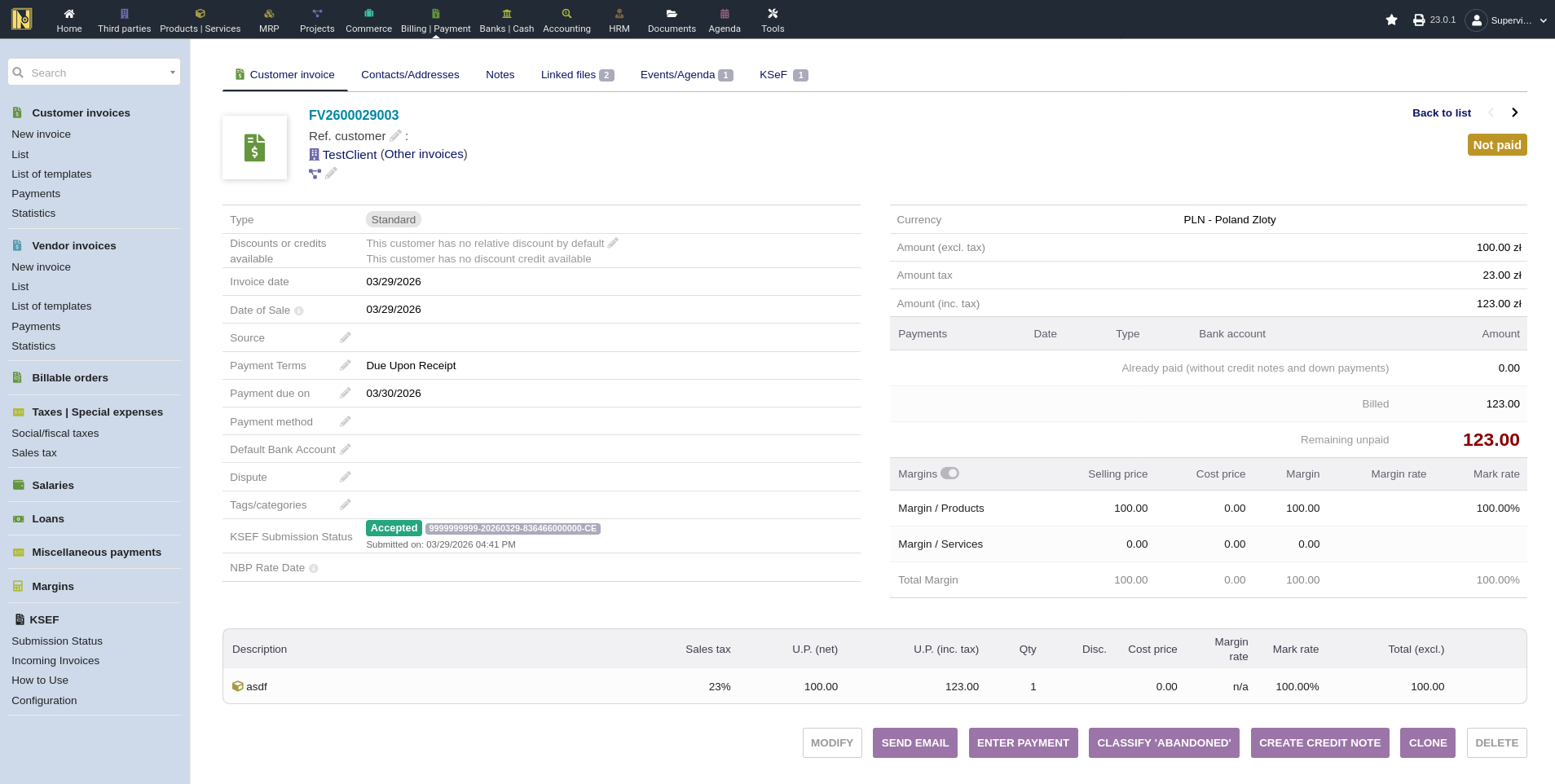1555x784 pixels.
Task: Click the print icon in top bar
Action: point(1419,20)
